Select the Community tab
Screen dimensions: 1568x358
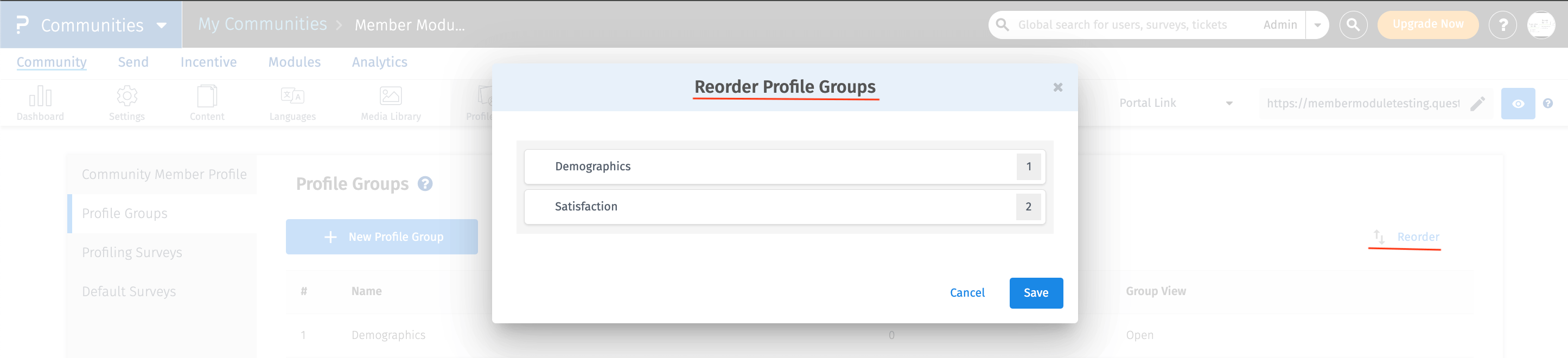point(52,62)
